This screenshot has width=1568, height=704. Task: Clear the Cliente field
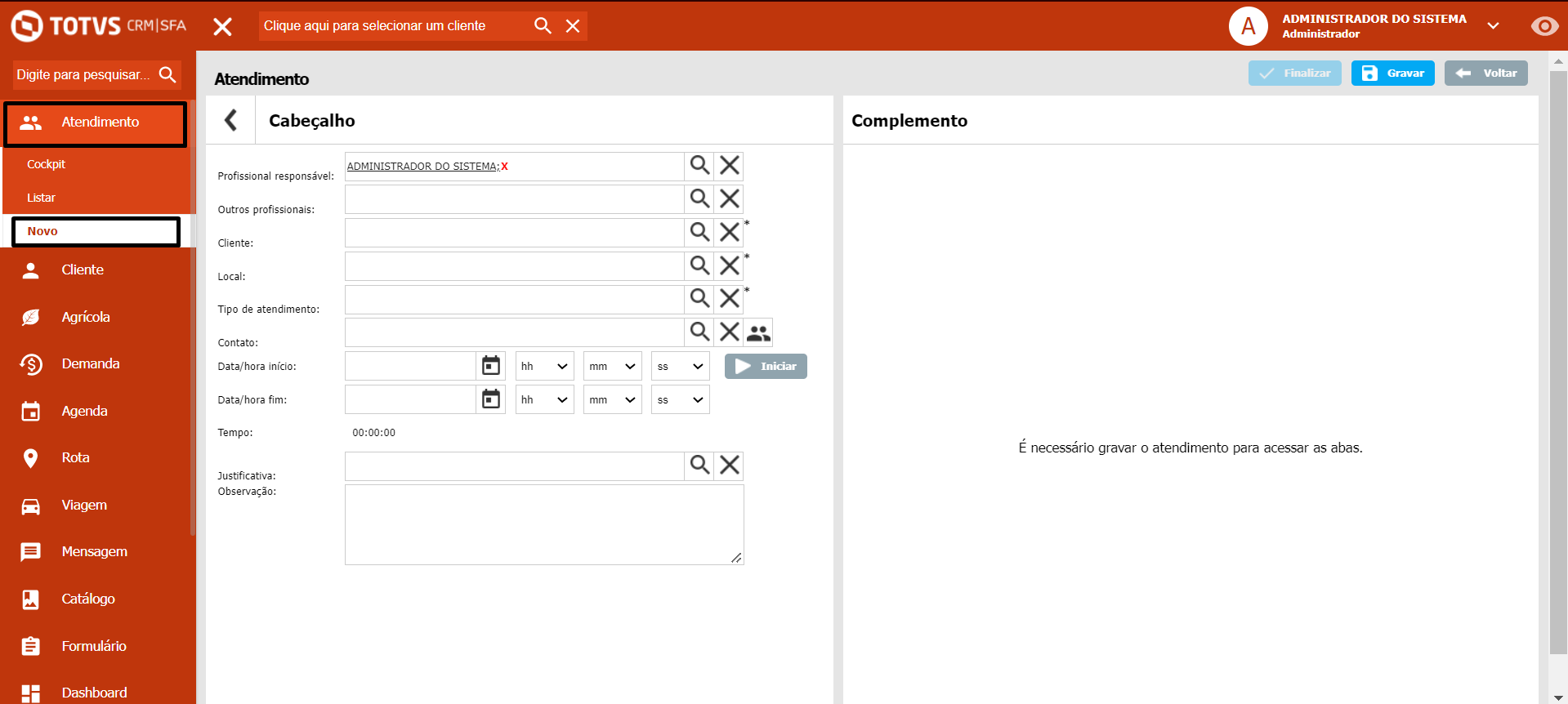coord(729,232)
